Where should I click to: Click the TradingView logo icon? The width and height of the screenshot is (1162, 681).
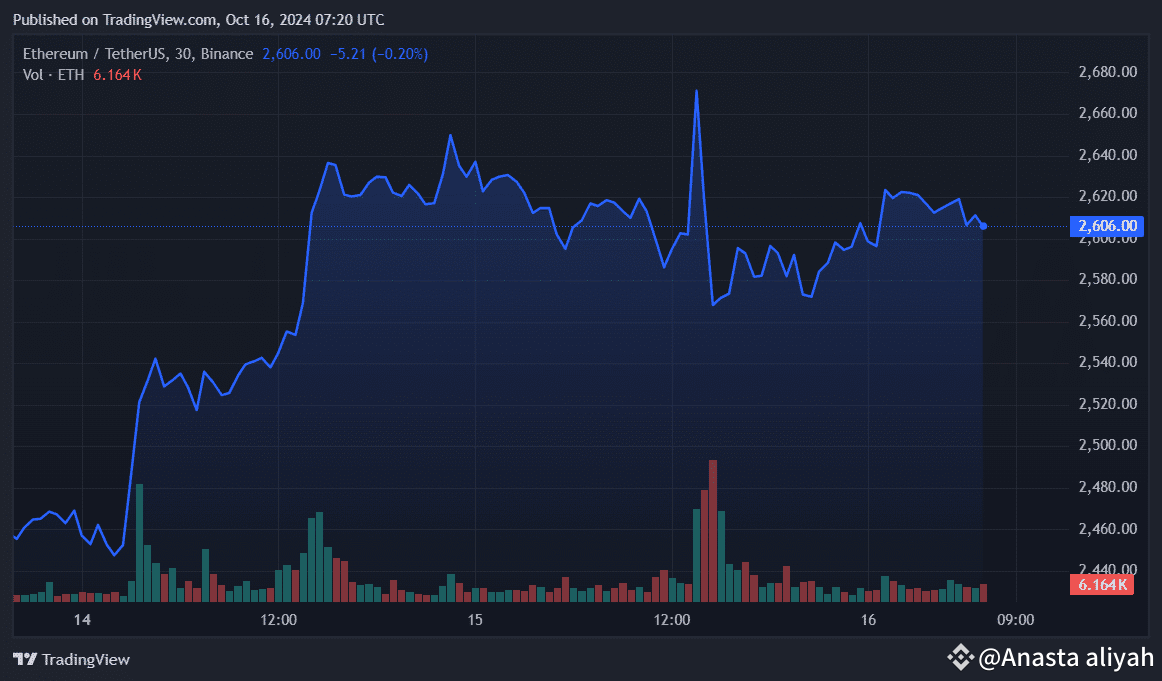pyautogui.click(x=25, y=659)
